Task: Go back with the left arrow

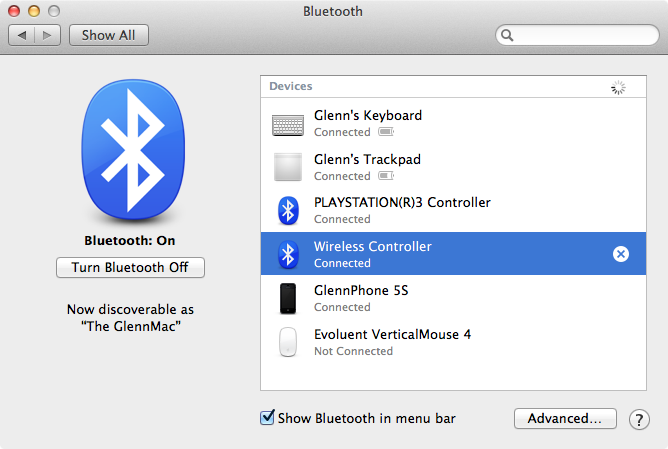Action: [x=23, y=35]
